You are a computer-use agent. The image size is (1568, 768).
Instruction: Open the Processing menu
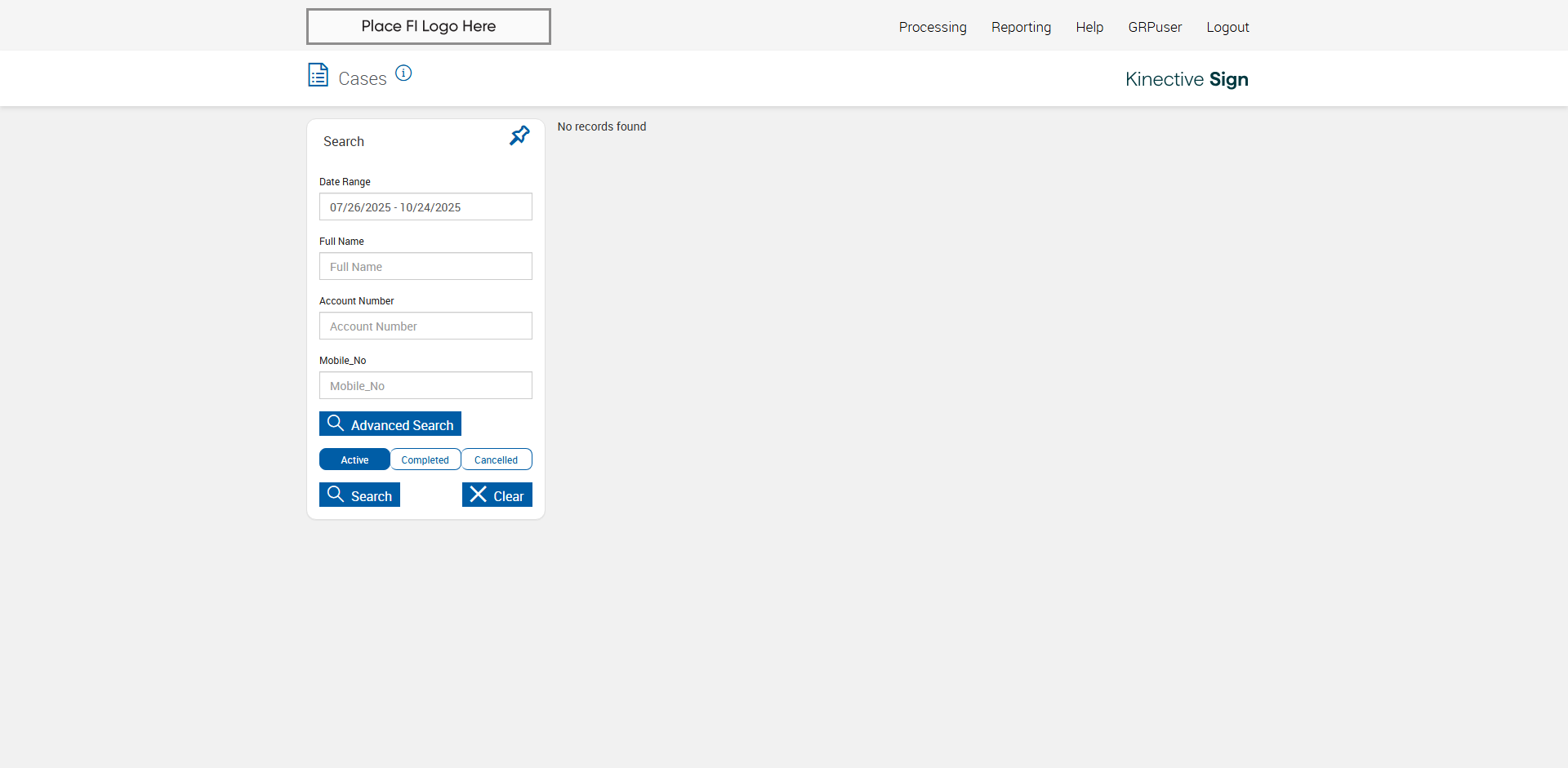pos(933,27)
